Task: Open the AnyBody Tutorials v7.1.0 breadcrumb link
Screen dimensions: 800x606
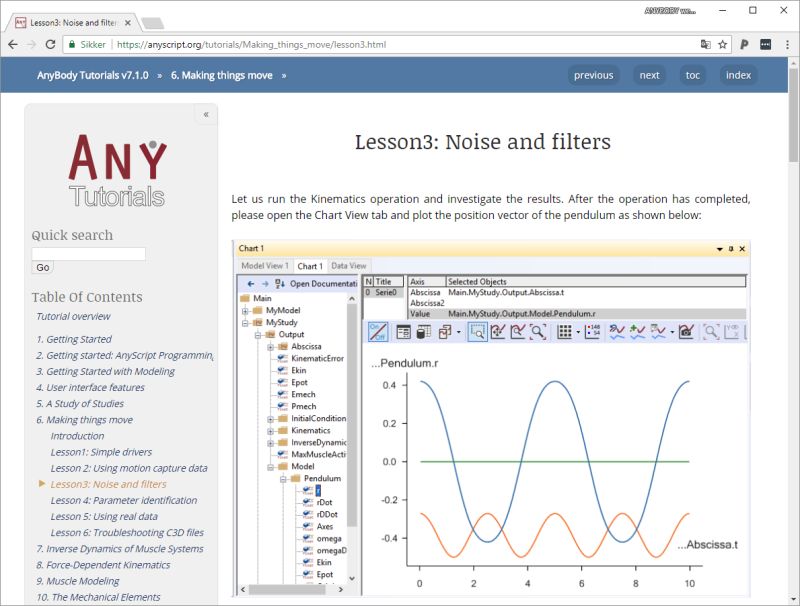Action: pyautogui.click(x=92, y=75)
